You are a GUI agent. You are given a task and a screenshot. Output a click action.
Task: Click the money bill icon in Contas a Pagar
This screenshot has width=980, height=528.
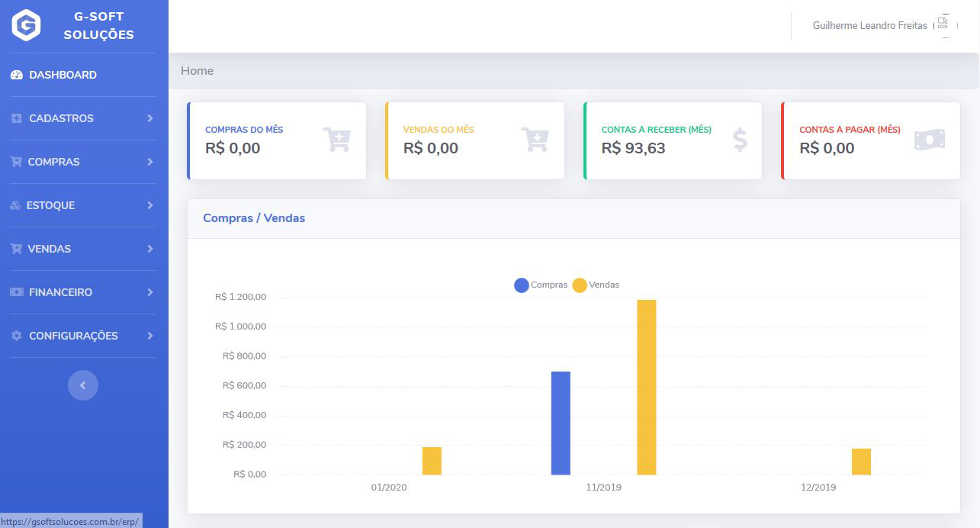point(929,140)
